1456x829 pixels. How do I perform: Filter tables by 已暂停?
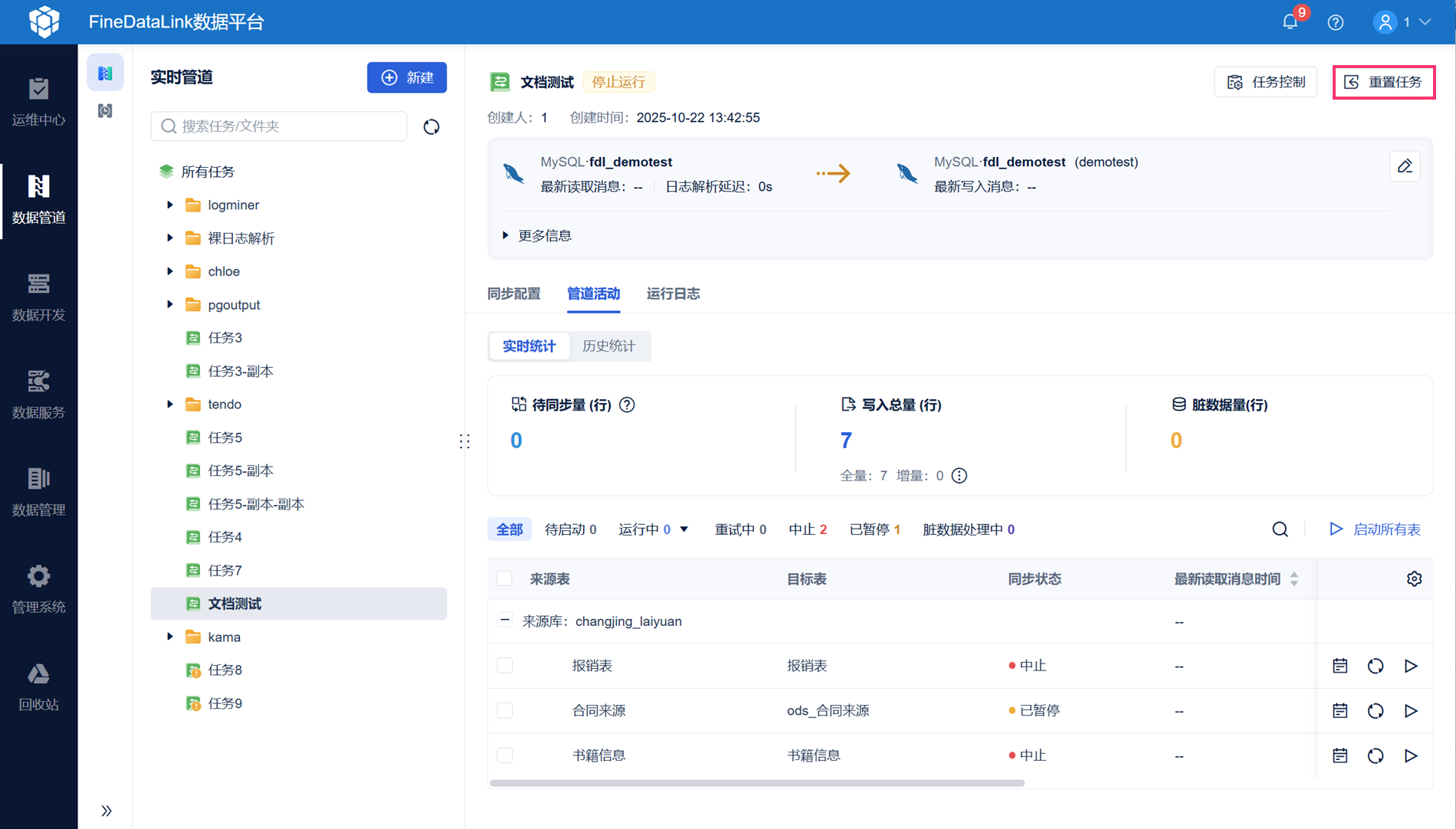(x=875, y=529)
